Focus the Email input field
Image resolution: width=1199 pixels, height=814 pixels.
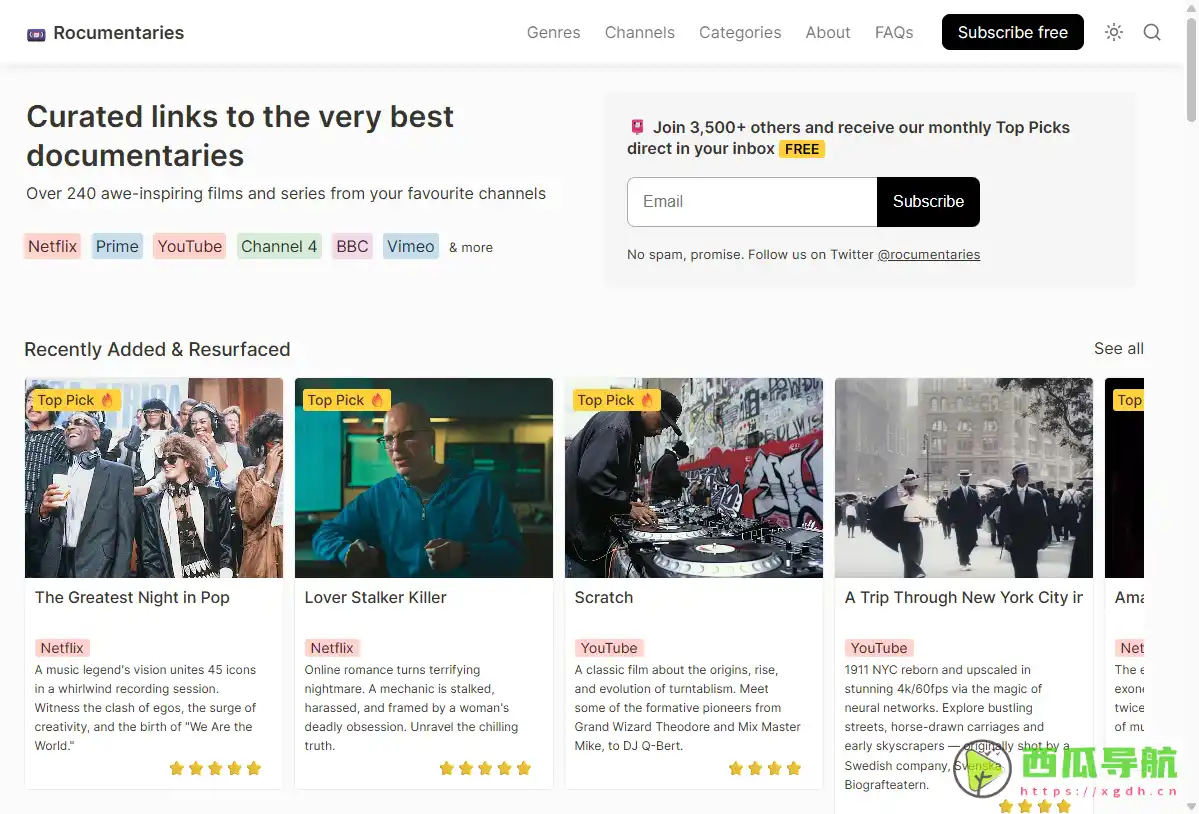coord(752,202)
